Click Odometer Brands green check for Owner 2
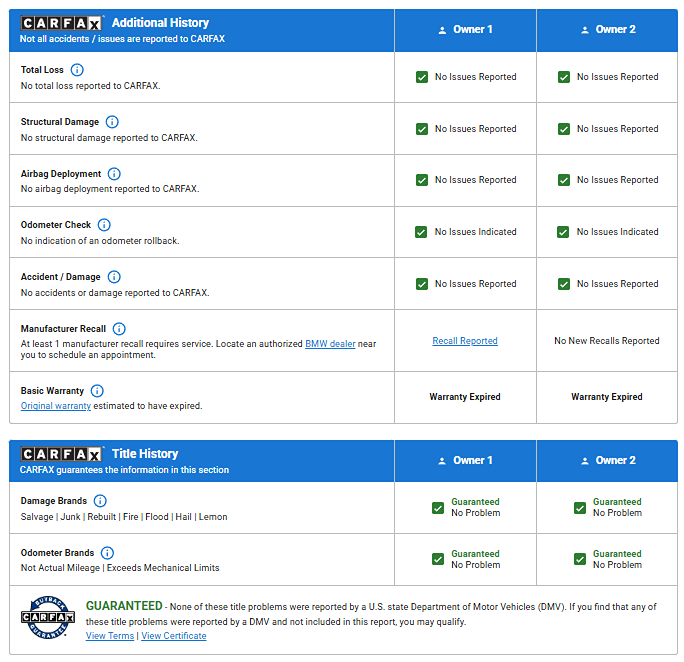 tap(580, 559)
